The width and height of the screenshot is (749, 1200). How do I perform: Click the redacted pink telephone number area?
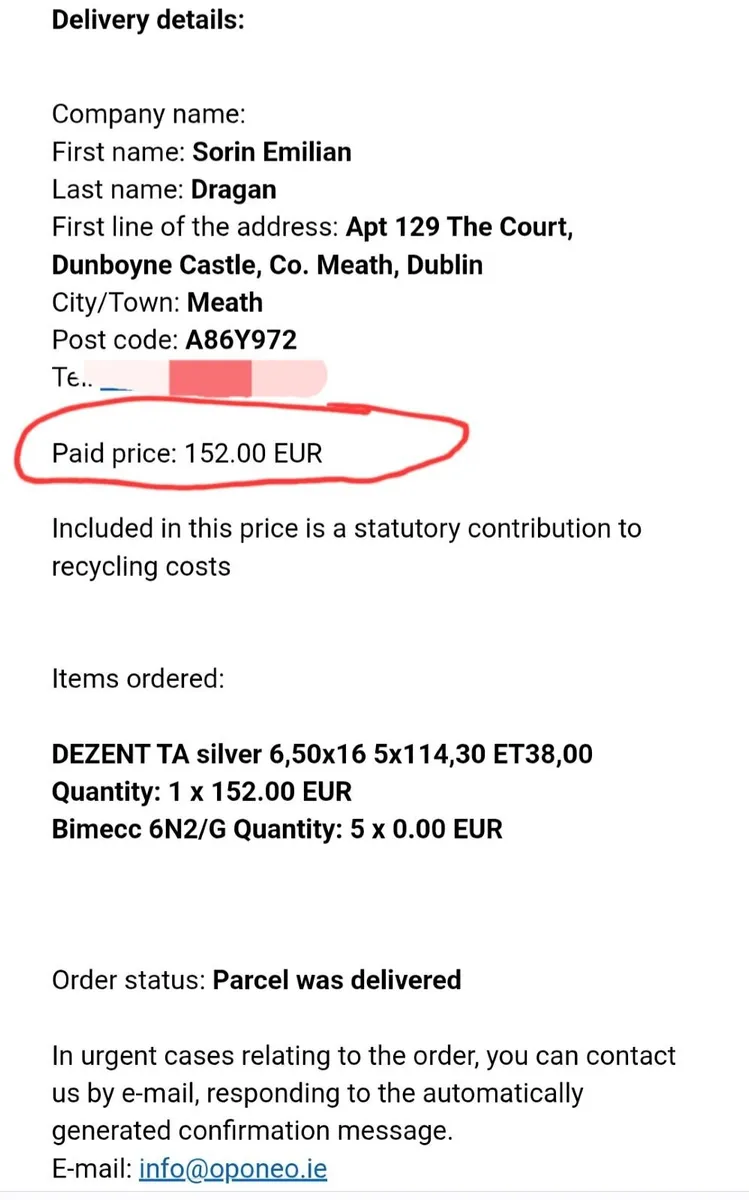coord(210,379)
